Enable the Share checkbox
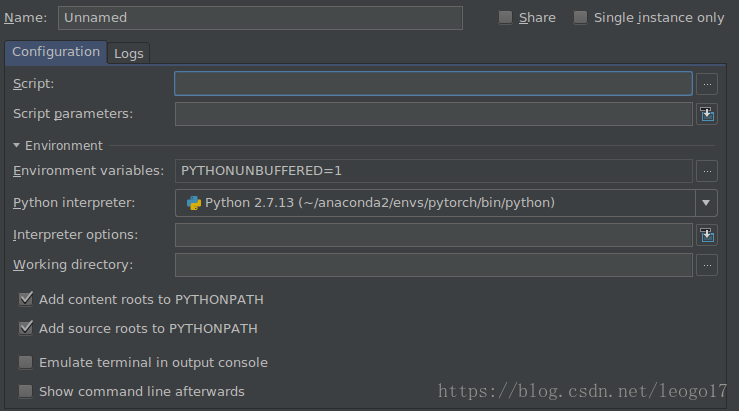 point(505,17)
